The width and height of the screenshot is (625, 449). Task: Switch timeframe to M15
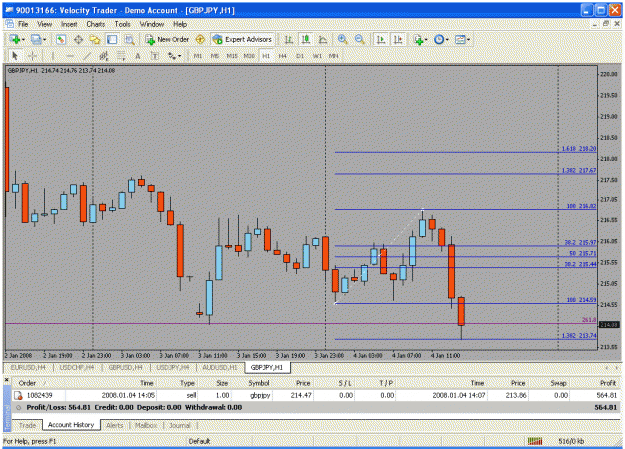232,56
